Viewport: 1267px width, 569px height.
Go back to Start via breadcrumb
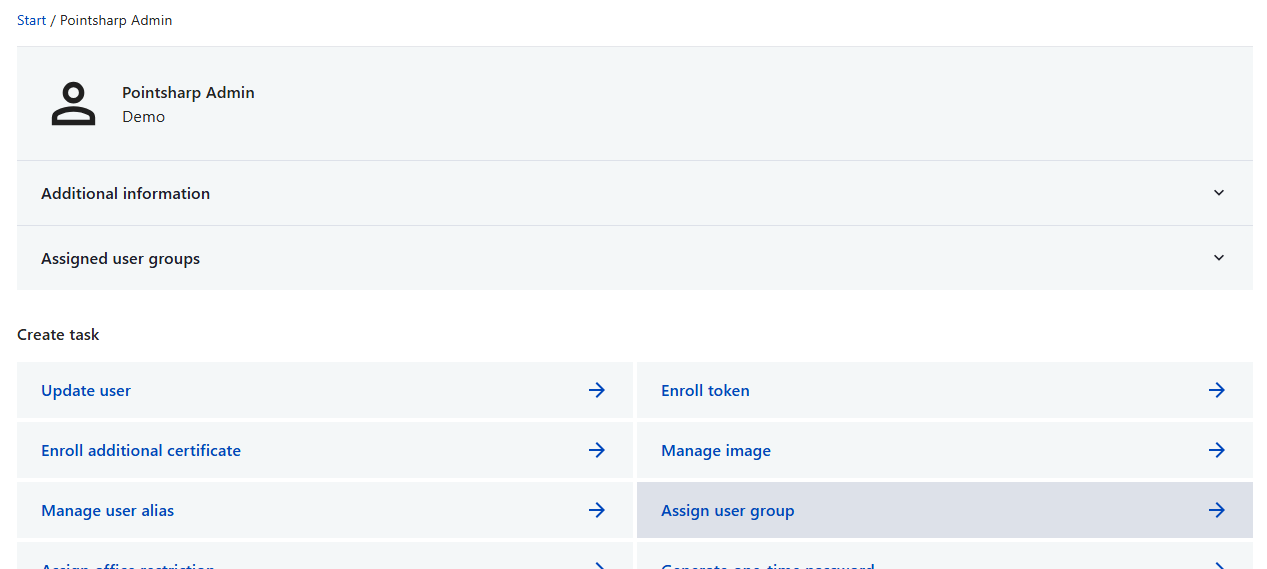[x=31, y=20]
